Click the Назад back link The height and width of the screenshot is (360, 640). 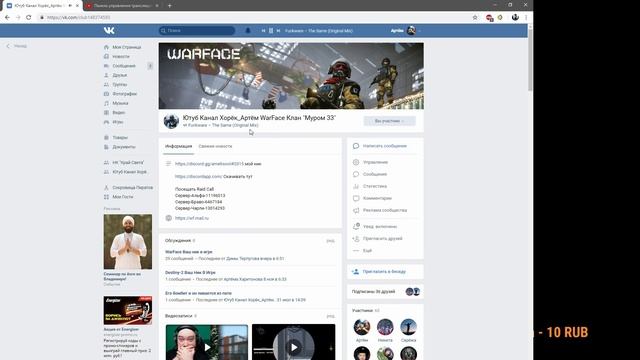(17, 46)
